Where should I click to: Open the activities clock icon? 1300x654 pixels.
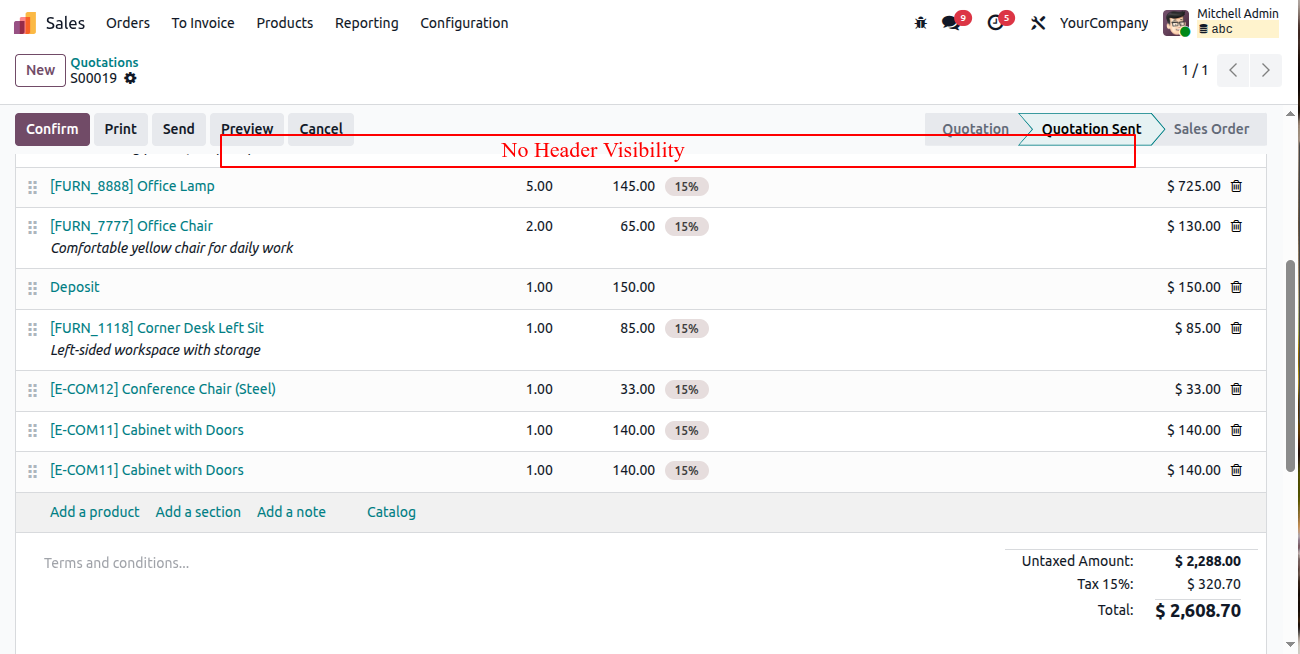click(x=995, y=22)
